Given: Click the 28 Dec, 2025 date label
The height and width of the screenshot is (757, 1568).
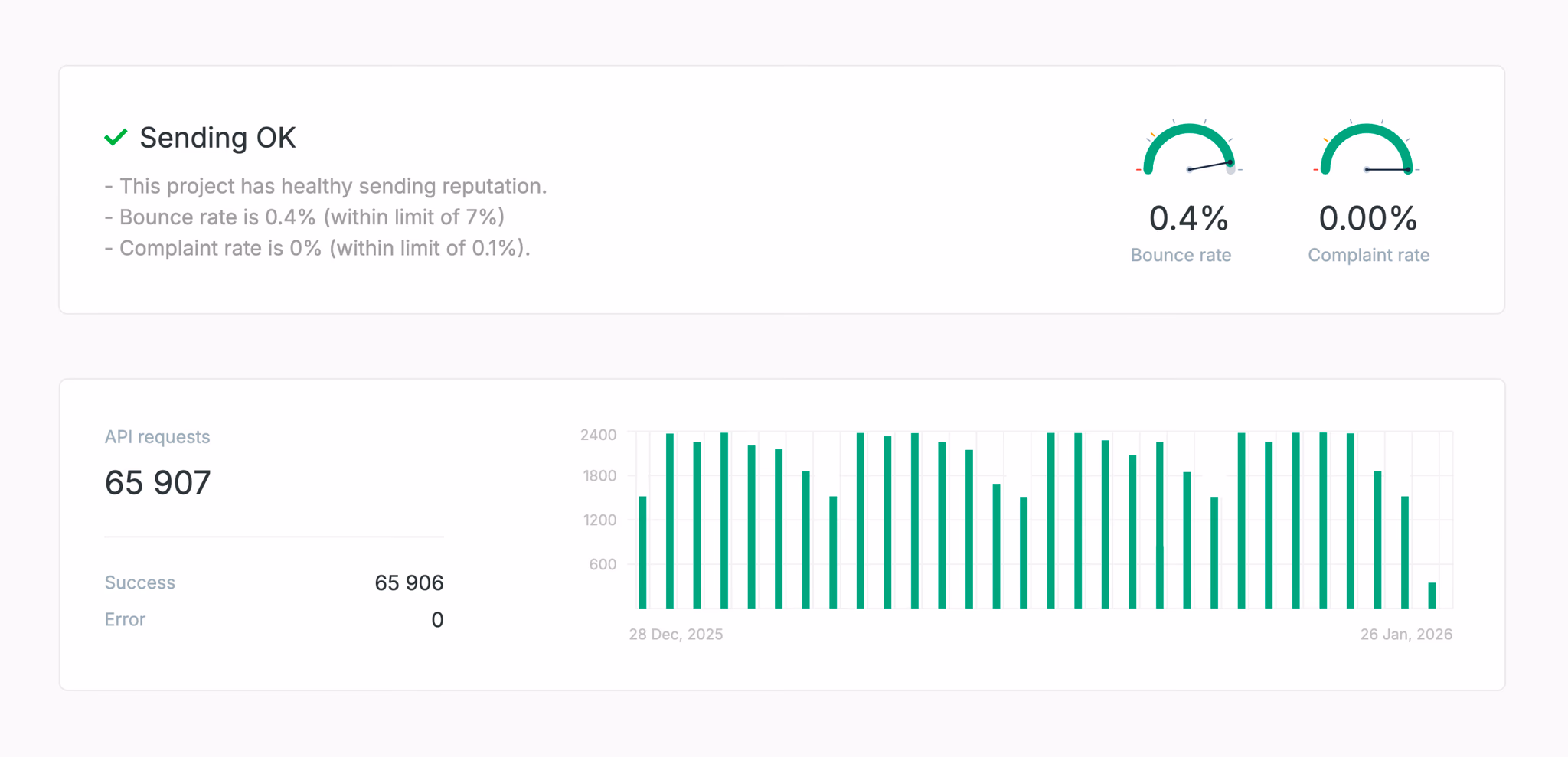Looking at the screenshot, I should pos(676,634).
